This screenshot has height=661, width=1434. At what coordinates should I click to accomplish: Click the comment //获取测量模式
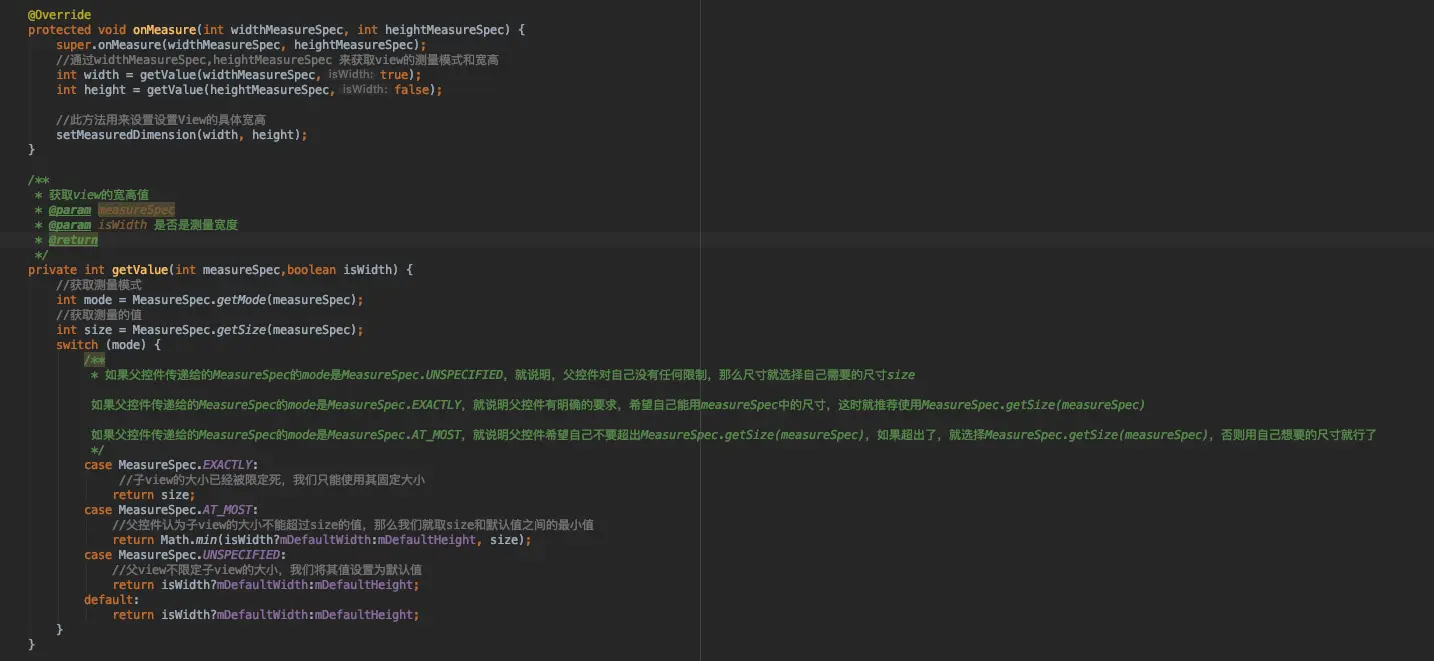click(x=99, y=285)
